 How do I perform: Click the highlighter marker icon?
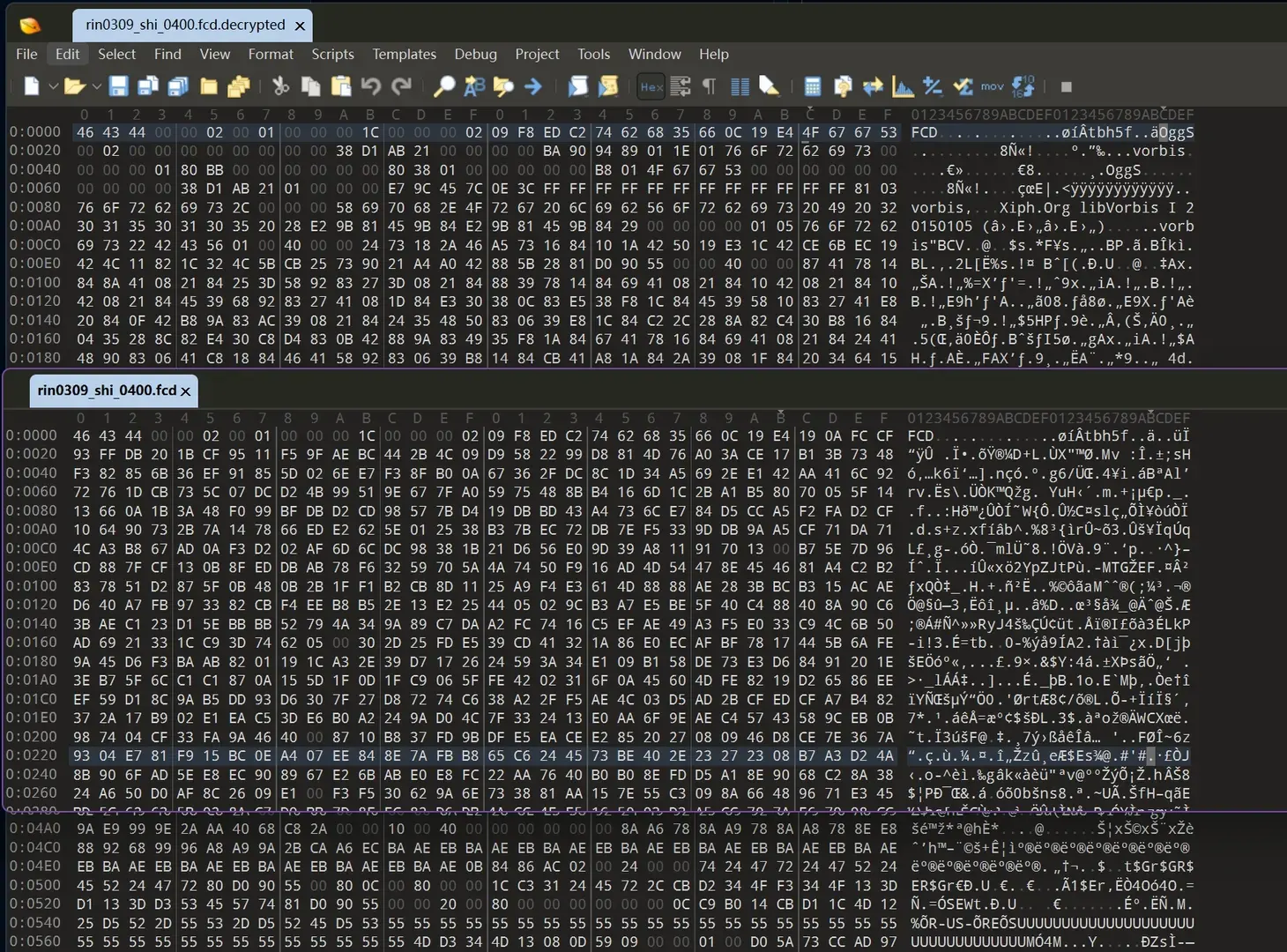(769, 86)
